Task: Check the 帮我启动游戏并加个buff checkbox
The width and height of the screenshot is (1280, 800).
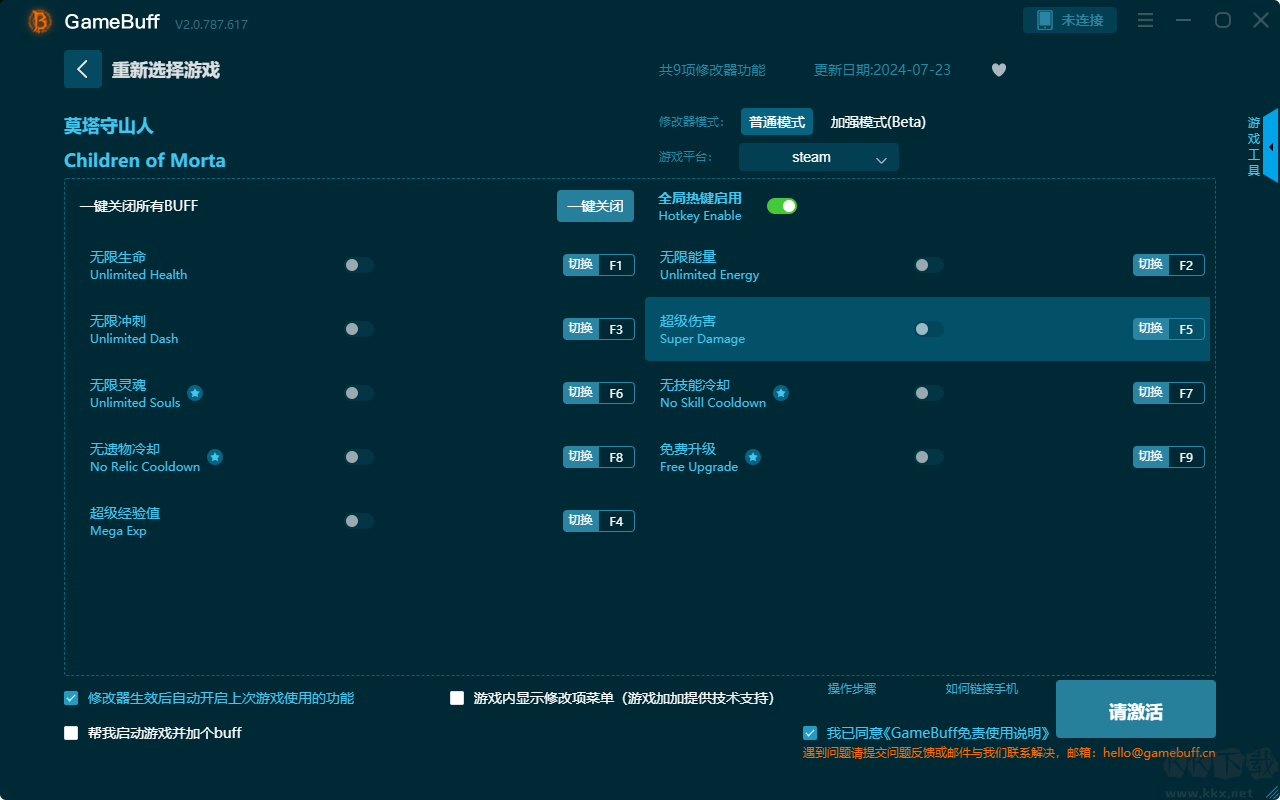Action: (x=71, y=733)
